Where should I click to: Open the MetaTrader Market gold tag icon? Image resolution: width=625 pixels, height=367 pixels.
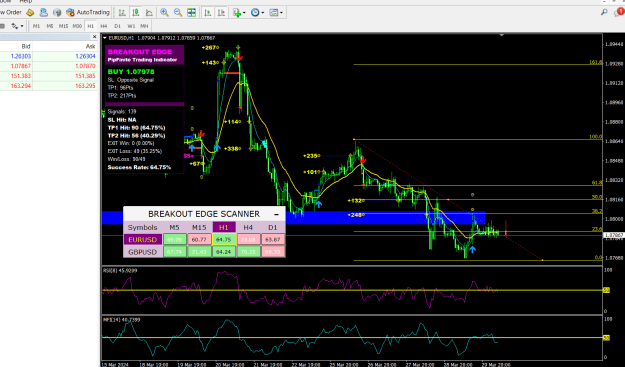(30, 13)
